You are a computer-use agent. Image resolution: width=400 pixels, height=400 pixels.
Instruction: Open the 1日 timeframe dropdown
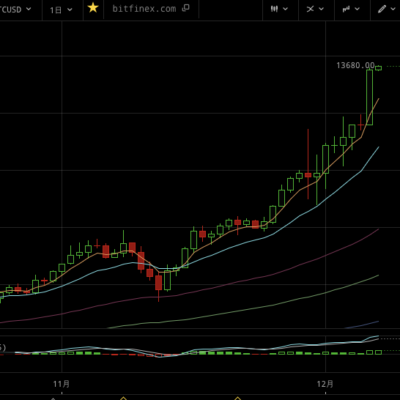(x=61, y=10)
